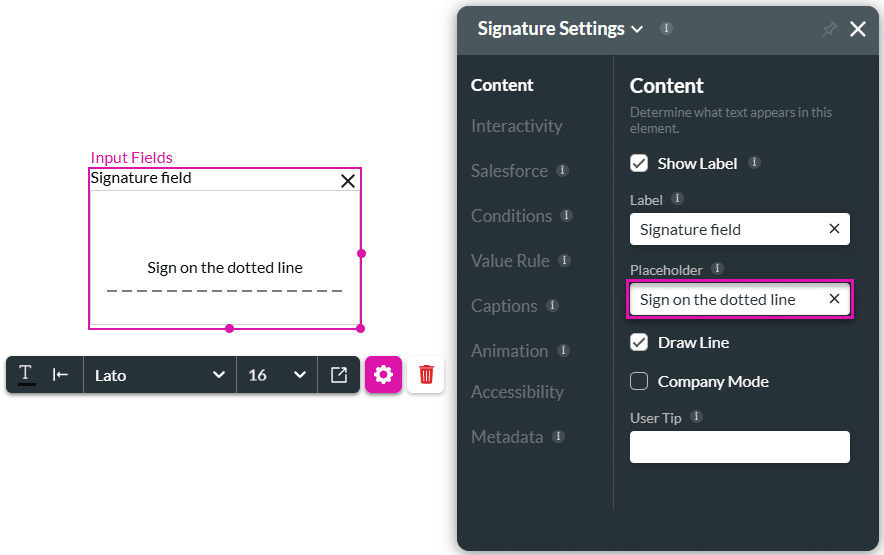Open the font size 16 dropdown

277,375
